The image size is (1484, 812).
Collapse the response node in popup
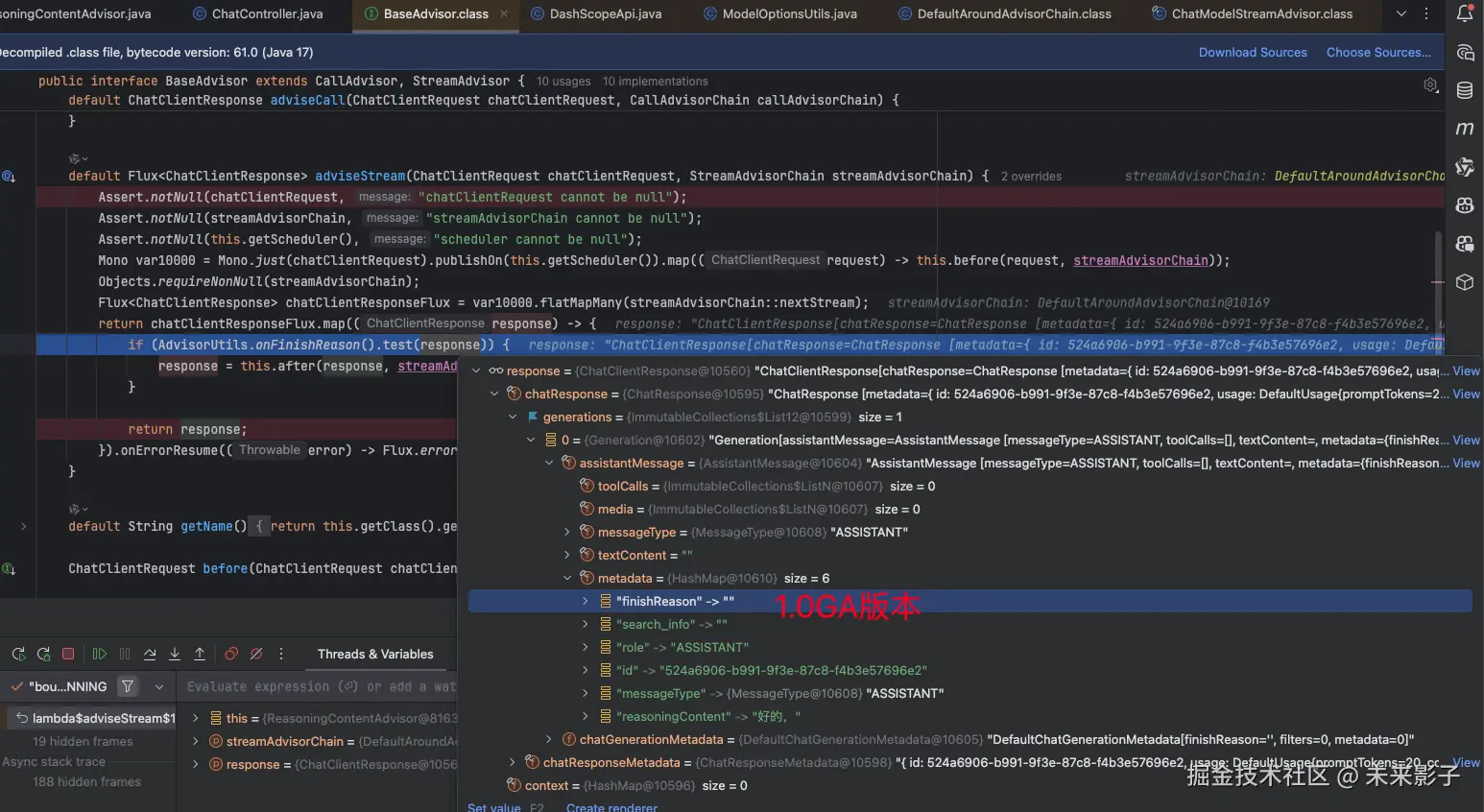pos(476,371)
